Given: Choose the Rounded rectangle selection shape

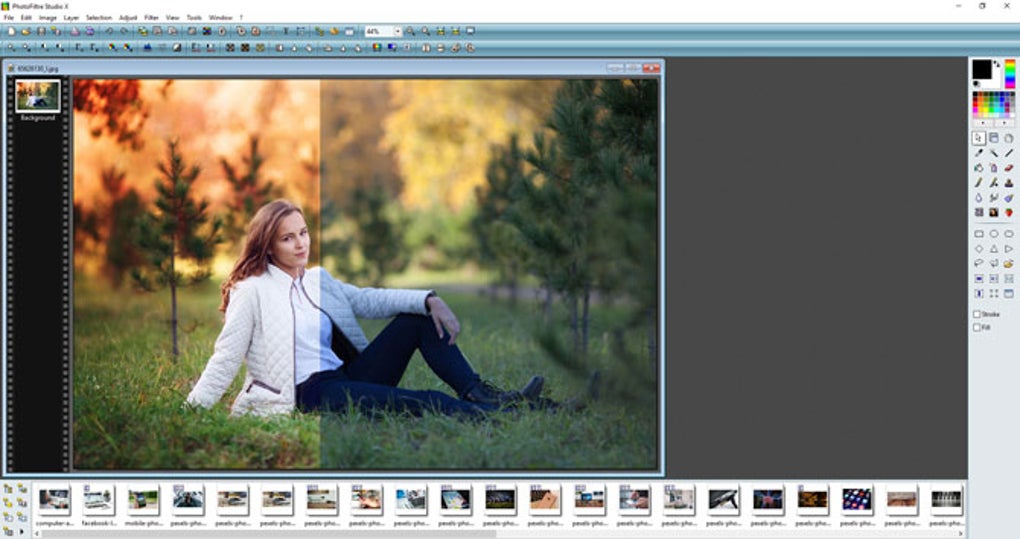Looking at the screenshot, I should [1009, 233].
